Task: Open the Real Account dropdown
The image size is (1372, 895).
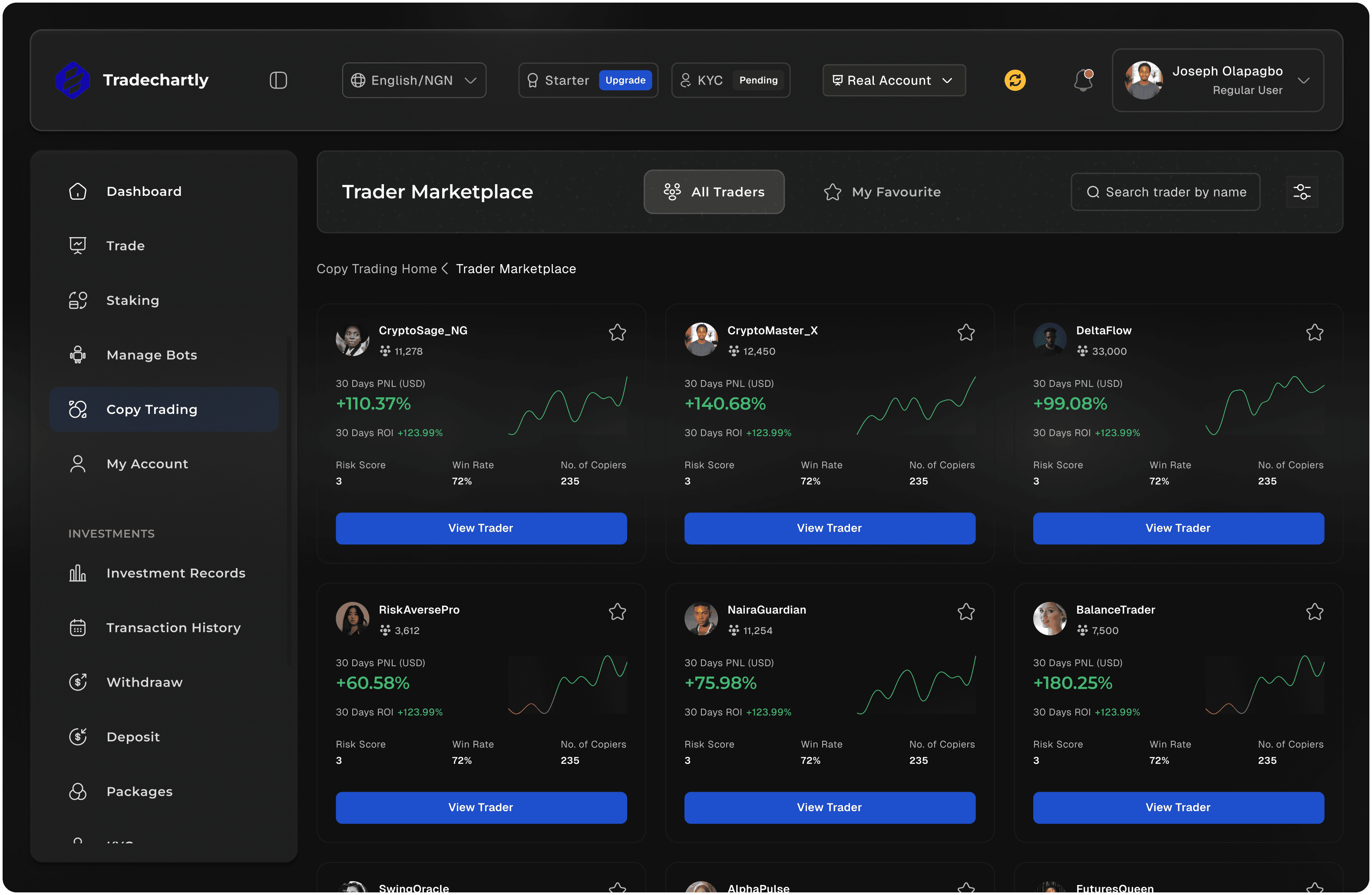Action: point(893,80)
